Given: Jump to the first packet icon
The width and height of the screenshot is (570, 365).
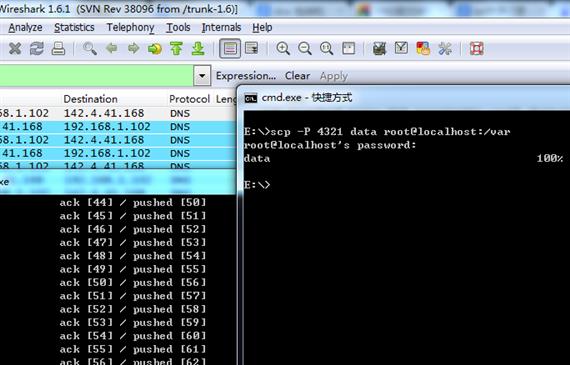Looking at the screenshot, I should [176, 49].
